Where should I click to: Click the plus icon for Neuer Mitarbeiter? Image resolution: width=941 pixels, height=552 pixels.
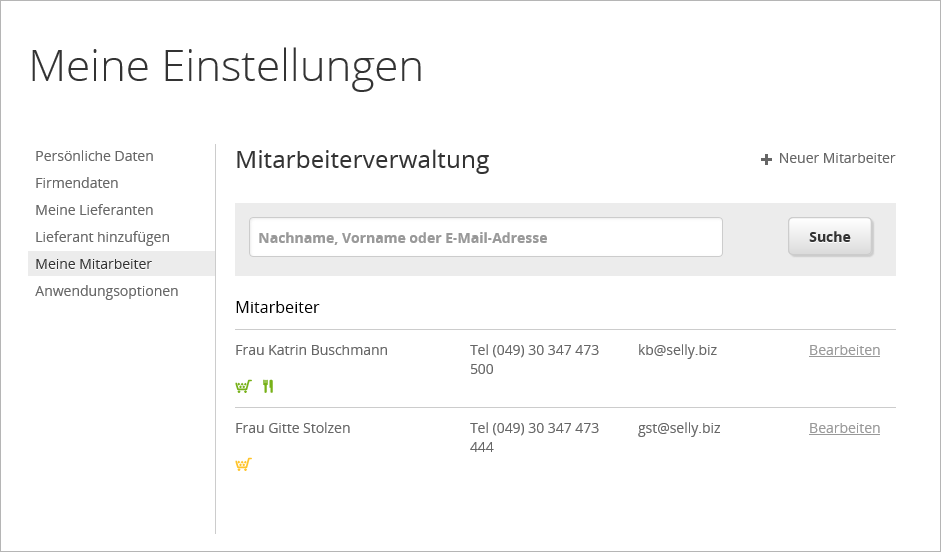click(766, 159)
